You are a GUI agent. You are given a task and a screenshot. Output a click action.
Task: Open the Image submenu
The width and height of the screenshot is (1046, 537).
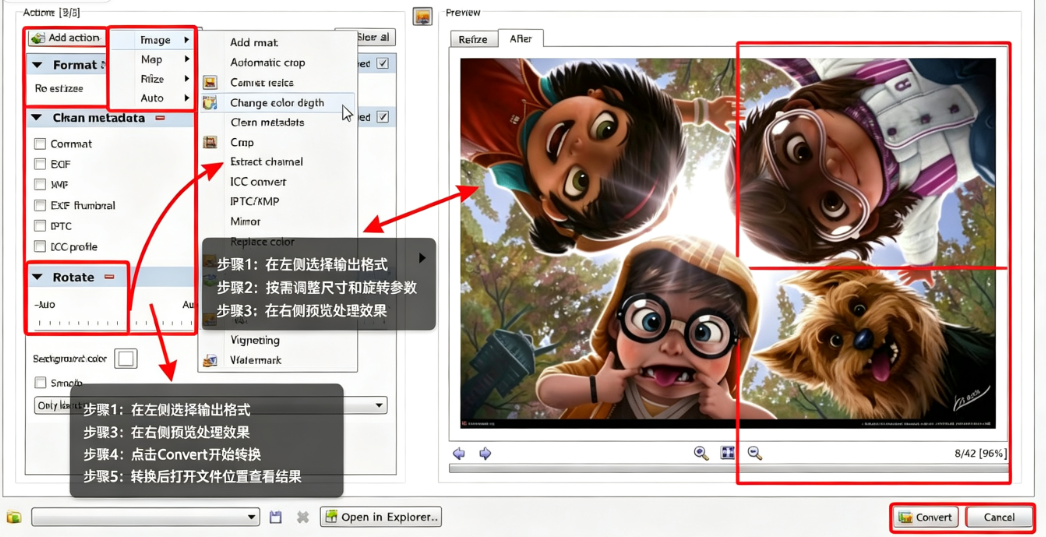153,40
